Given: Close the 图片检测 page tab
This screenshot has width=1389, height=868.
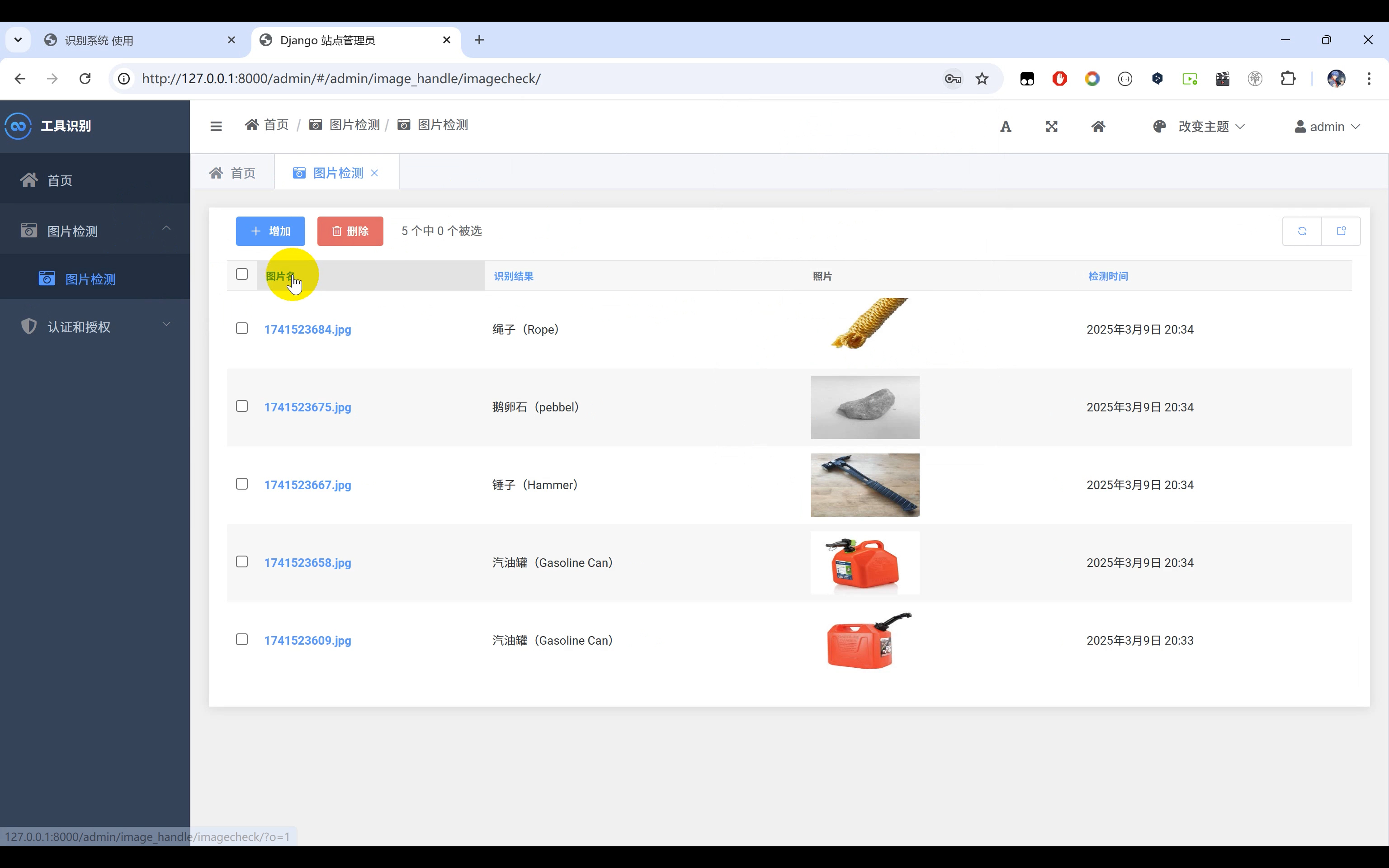Looking at the screenshot, I should [x=375, y=173].
